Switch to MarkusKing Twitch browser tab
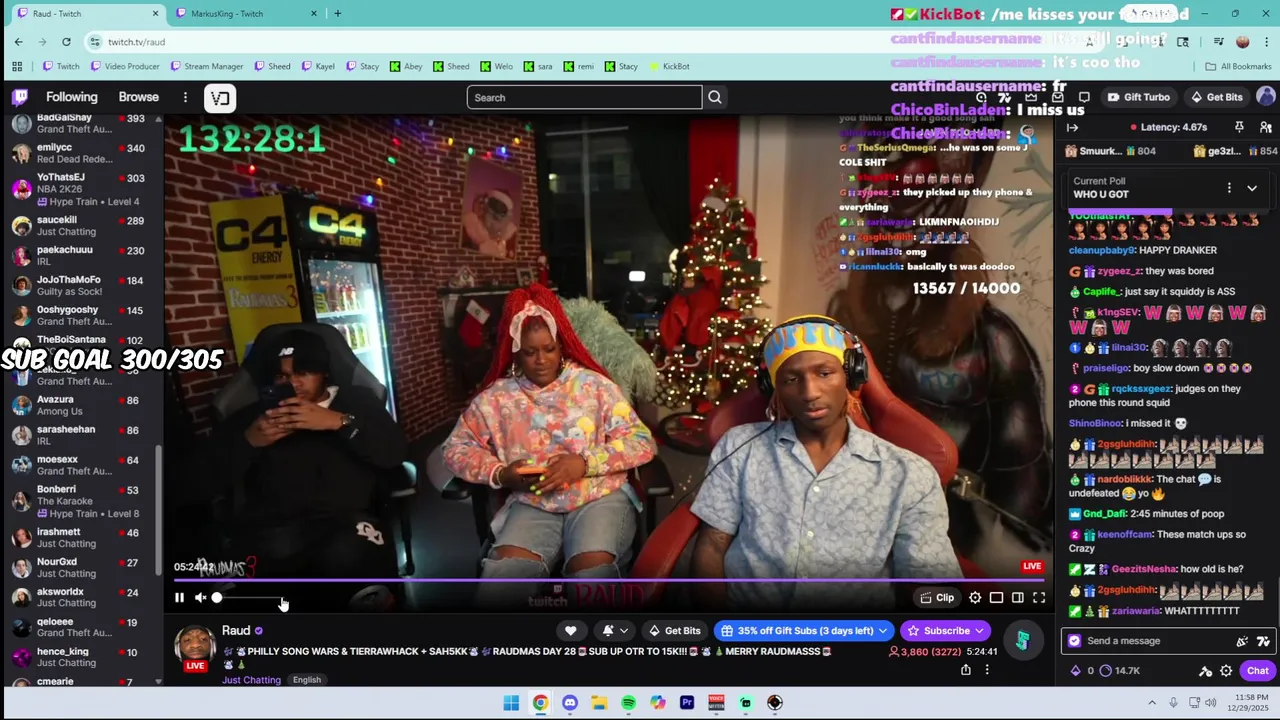Image resolution: width=1280 pixels, height=720 pixels. click(245, 14)
